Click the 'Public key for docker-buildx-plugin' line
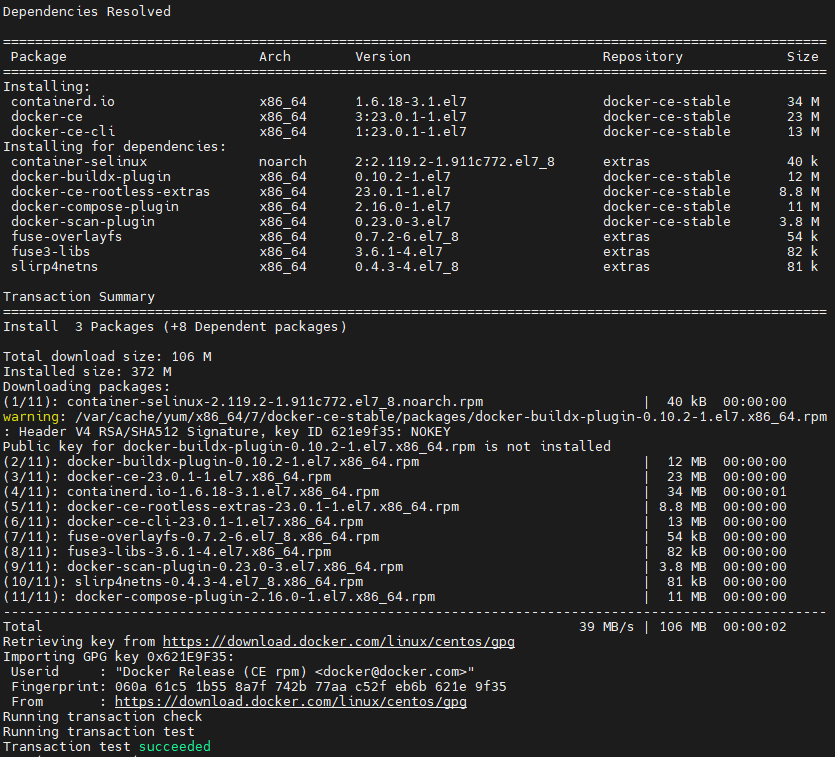Image resolution: width=835 pixels, height=757 pixels. 307,447
